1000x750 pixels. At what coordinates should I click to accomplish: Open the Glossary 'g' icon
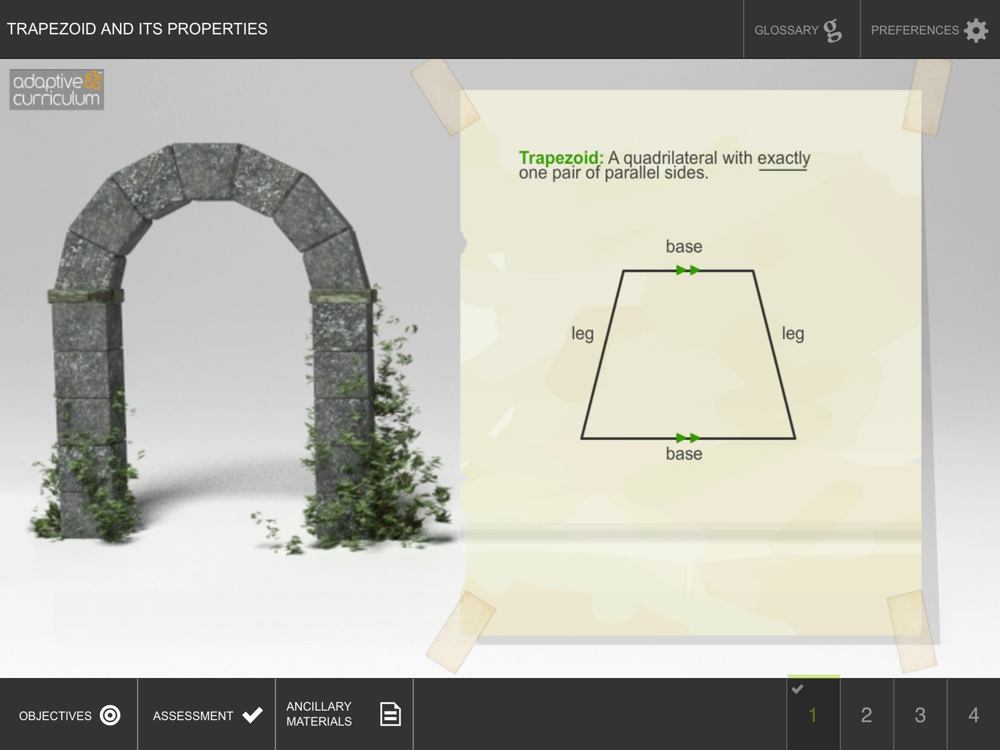[x=832, y=30]
